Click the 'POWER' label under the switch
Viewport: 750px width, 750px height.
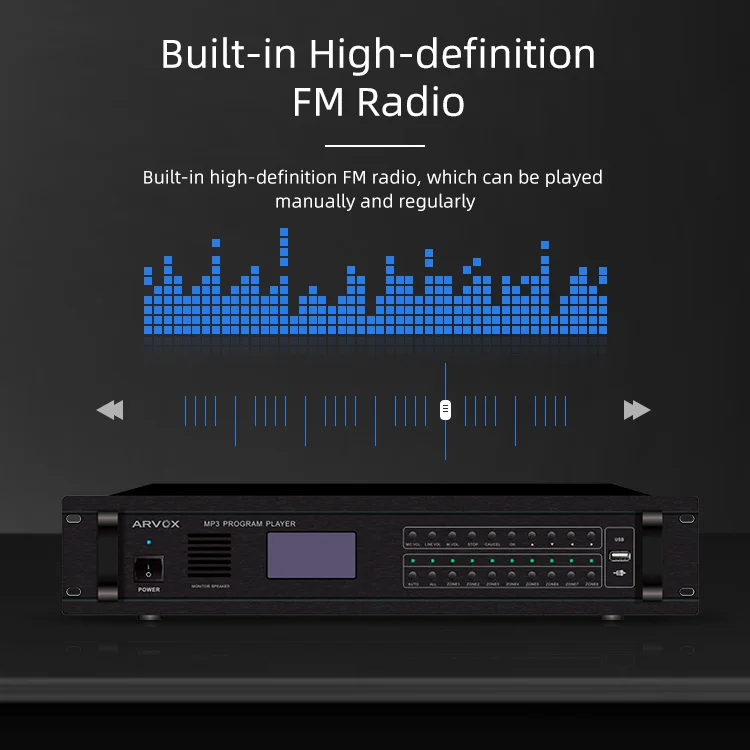[149, 589]
